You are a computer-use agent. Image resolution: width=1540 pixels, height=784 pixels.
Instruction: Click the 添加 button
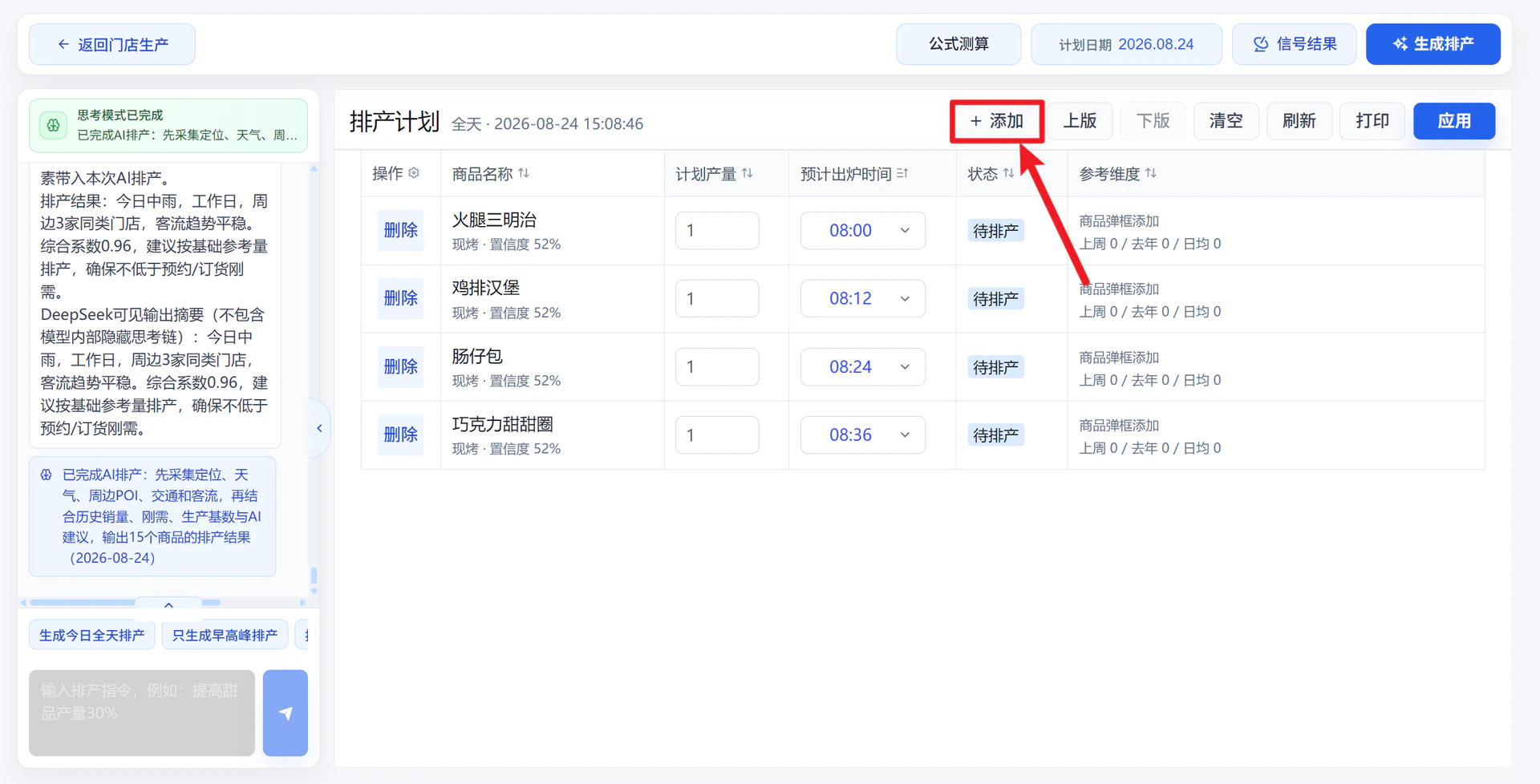(996, 121)
